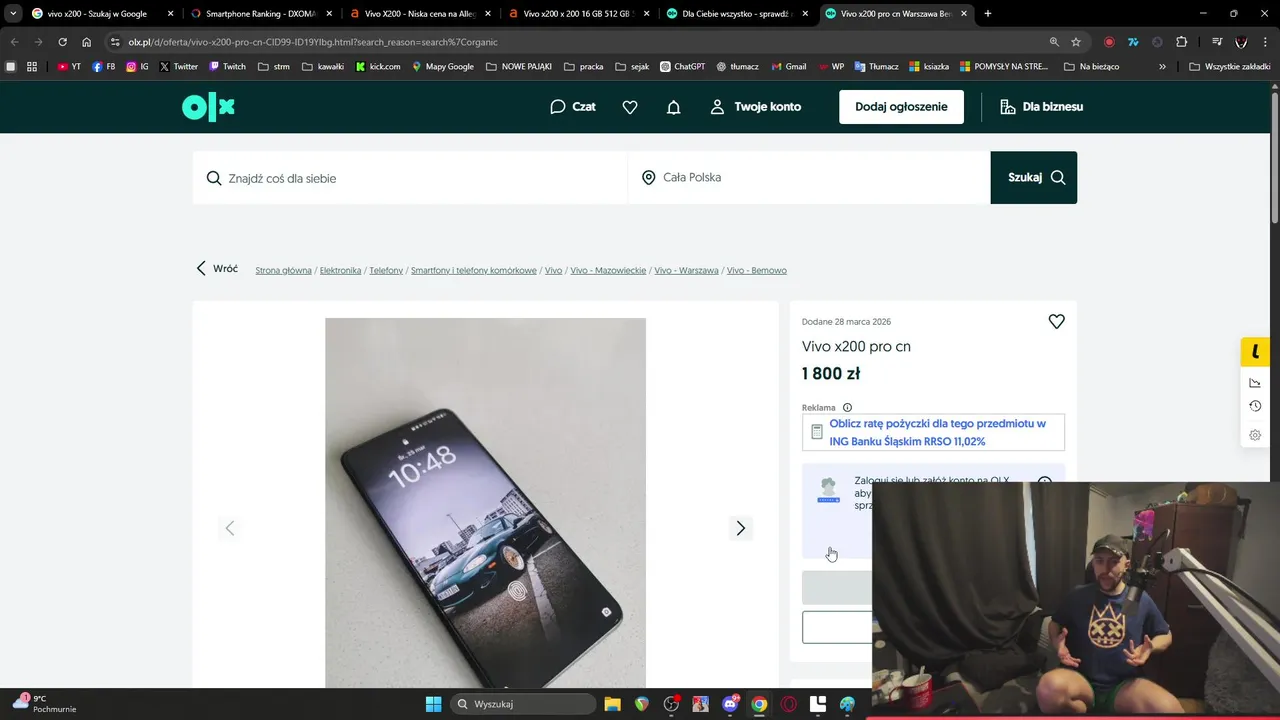The image size is (1280, 720).
Task: Switch to Smartphone Ranking DXOMARK tab
Action: [x=261, y=14]
